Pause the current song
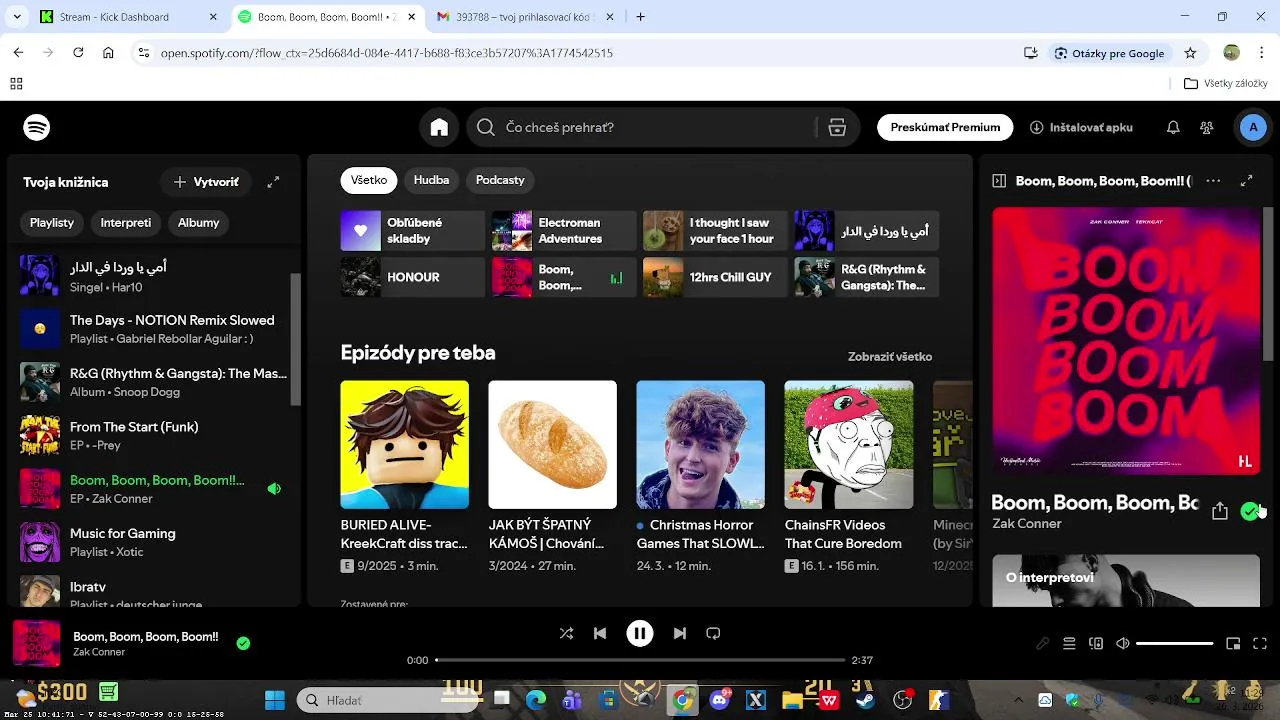 [x=640, y=633]
